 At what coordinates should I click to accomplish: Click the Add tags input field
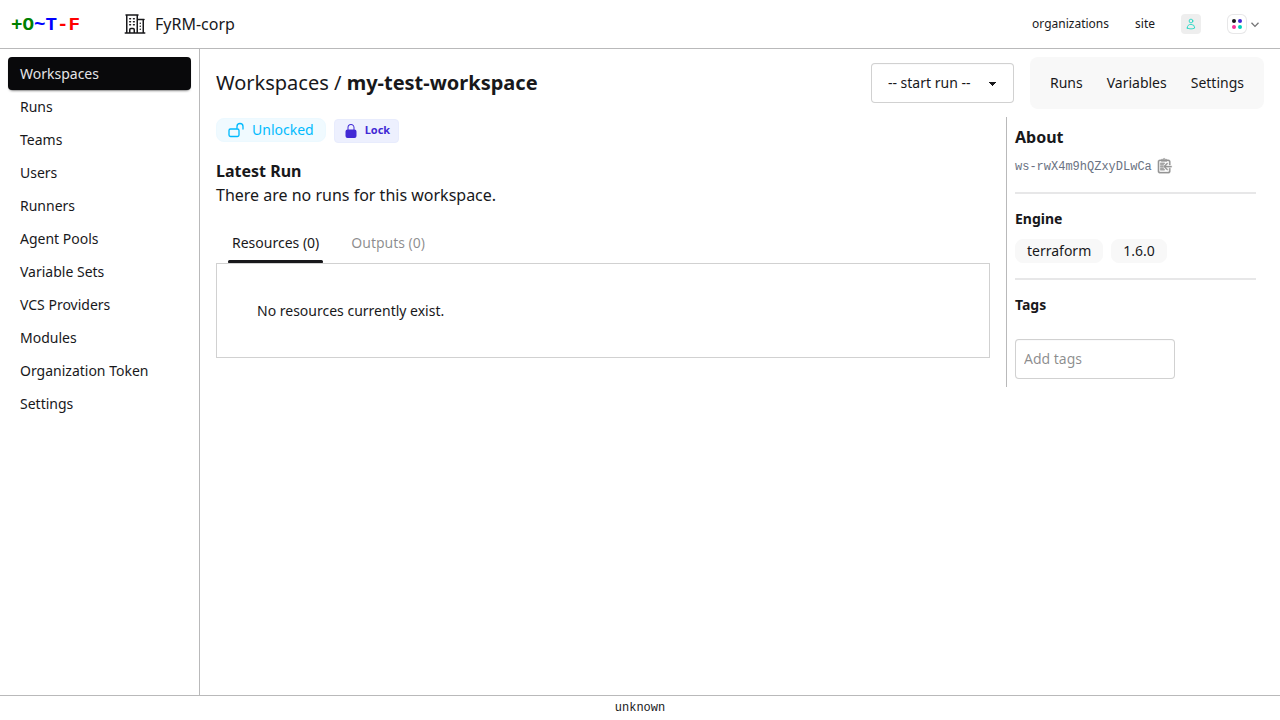tap(1094, 359)
